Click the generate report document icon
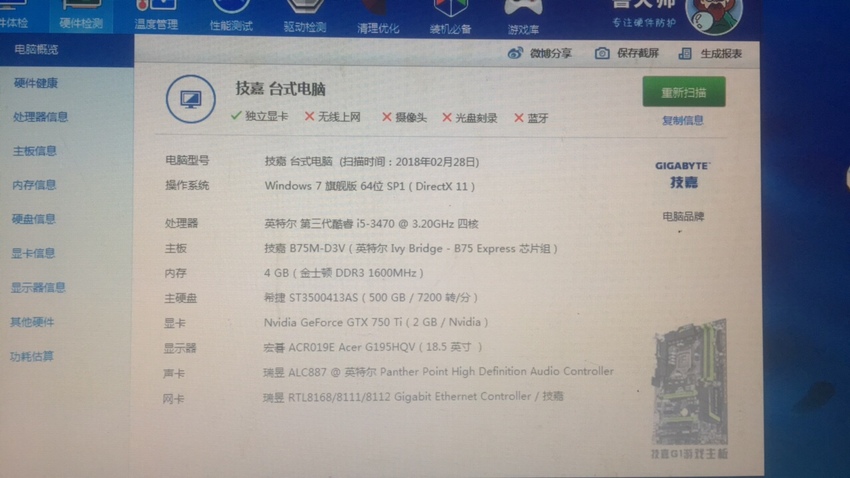Image resolution: width=850 pixels, height=478 pixels. point(685,53)
